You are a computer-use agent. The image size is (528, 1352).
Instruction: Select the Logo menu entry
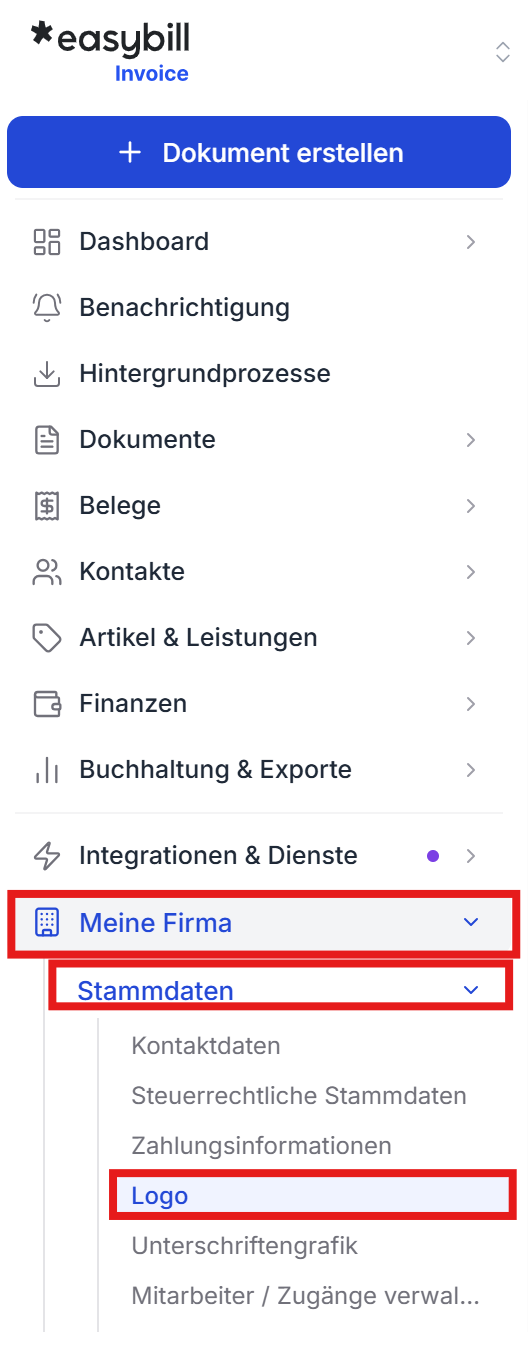pyautogui.click(x=313, y=1195)
